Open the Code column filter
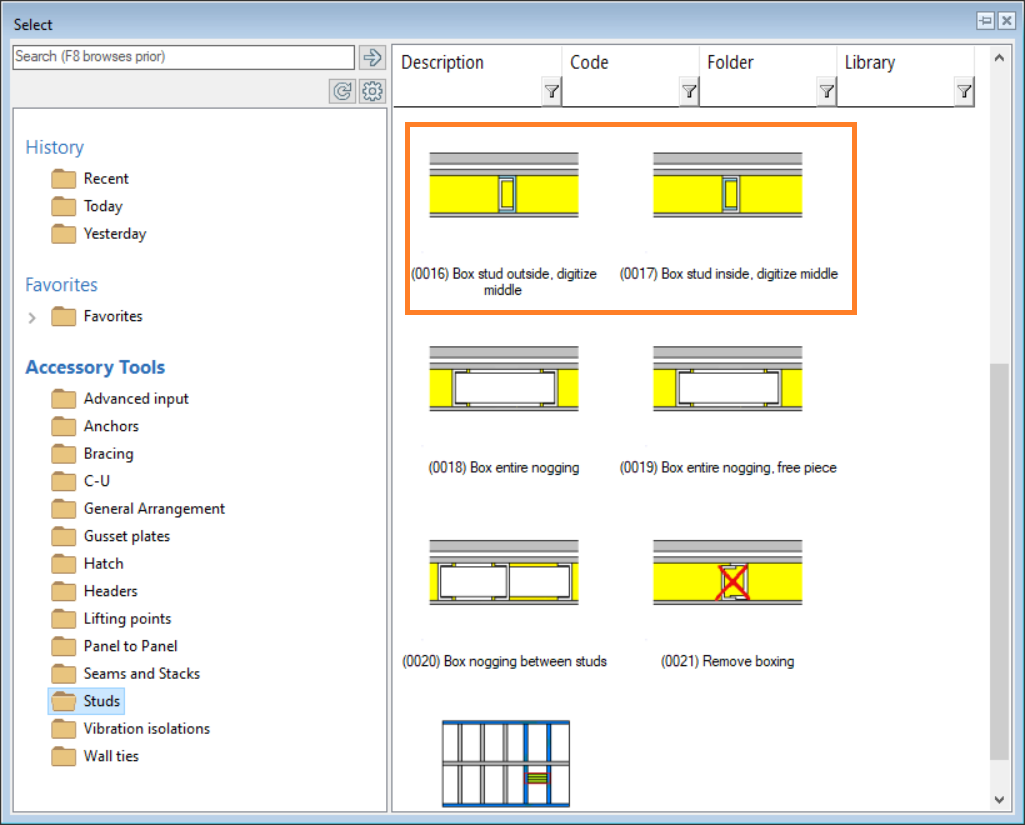 (688, 92)
